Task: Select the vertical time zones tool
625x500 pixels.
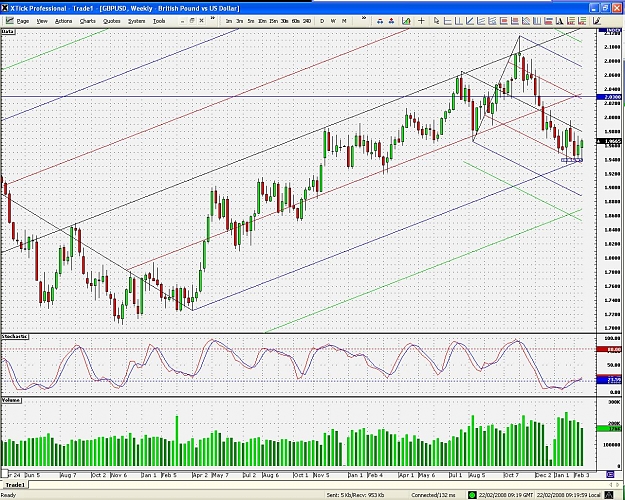Action: tap(537, 21)
